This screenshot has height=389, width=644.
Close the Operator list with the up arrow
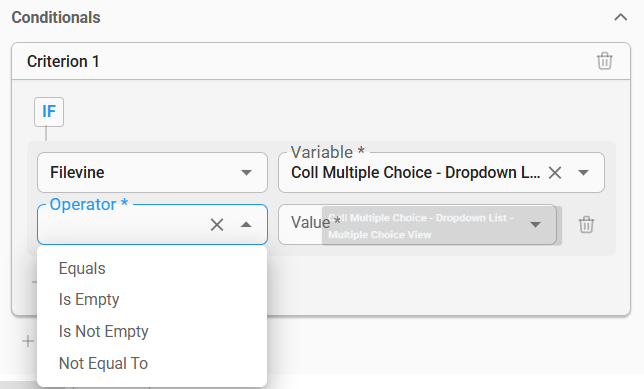click(x=246, y=224)
